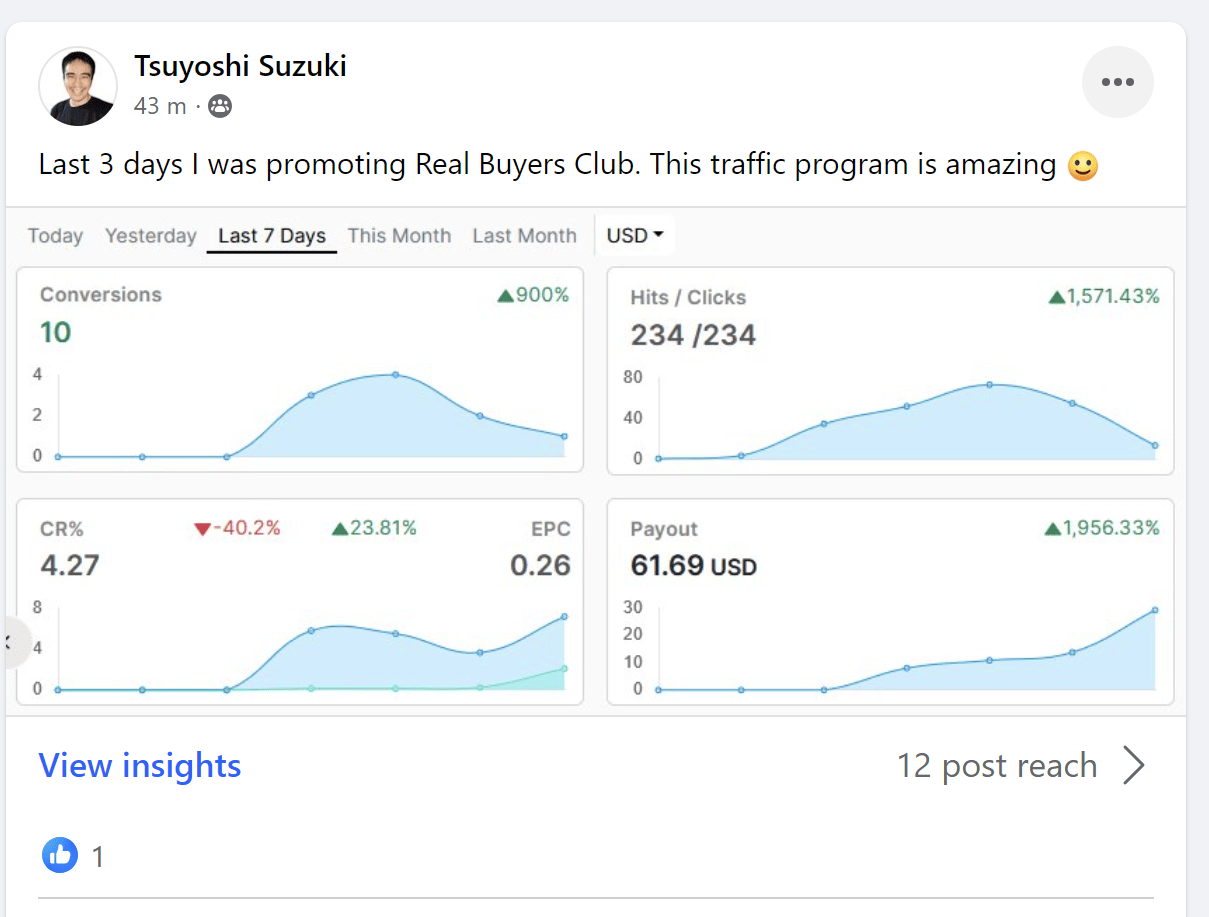Click the post audience privacy icon
1209x917 pixels.
point(220,106)
